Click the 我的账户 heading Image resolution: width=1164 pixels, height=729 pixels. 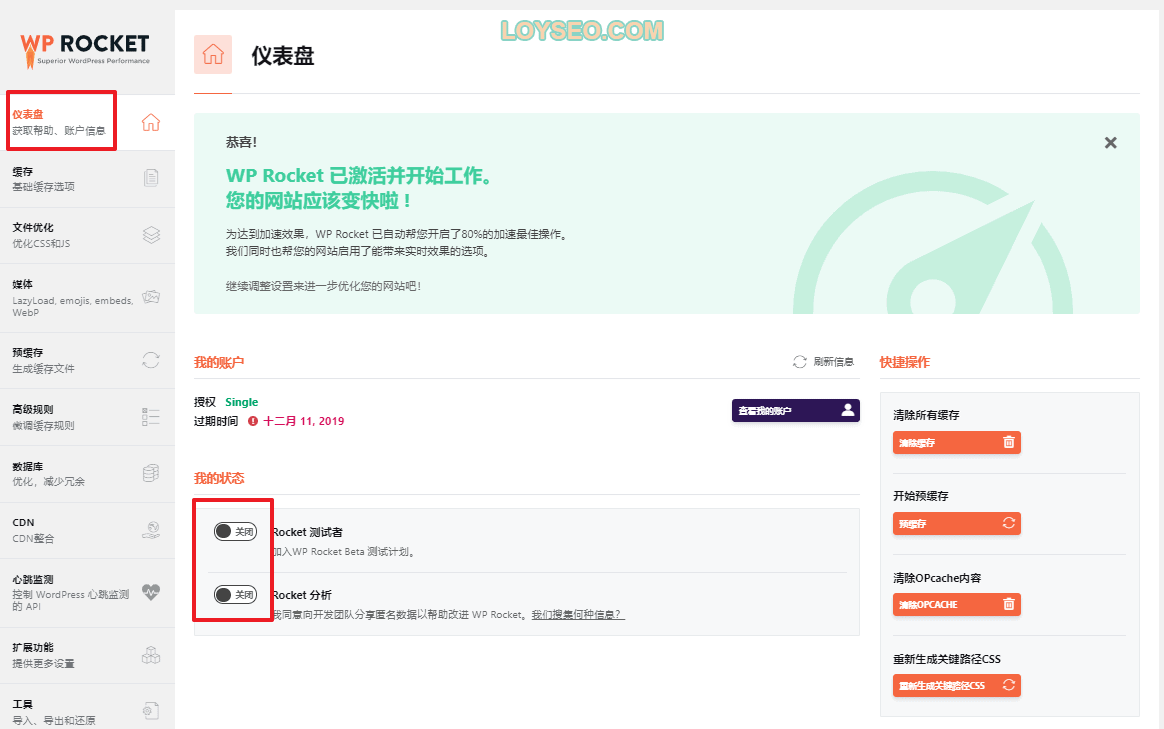[219, 362]
